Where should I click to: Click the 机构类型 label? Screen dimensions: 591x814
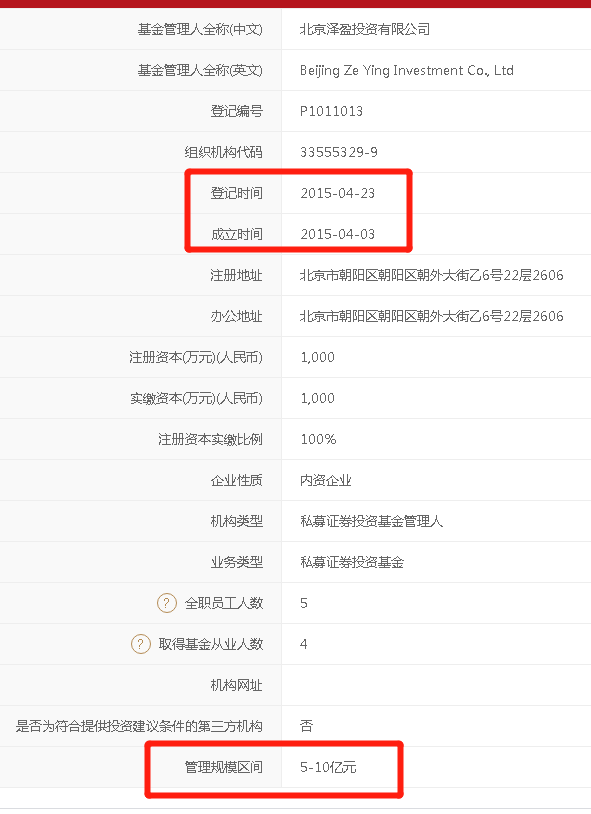pos(237,521)
